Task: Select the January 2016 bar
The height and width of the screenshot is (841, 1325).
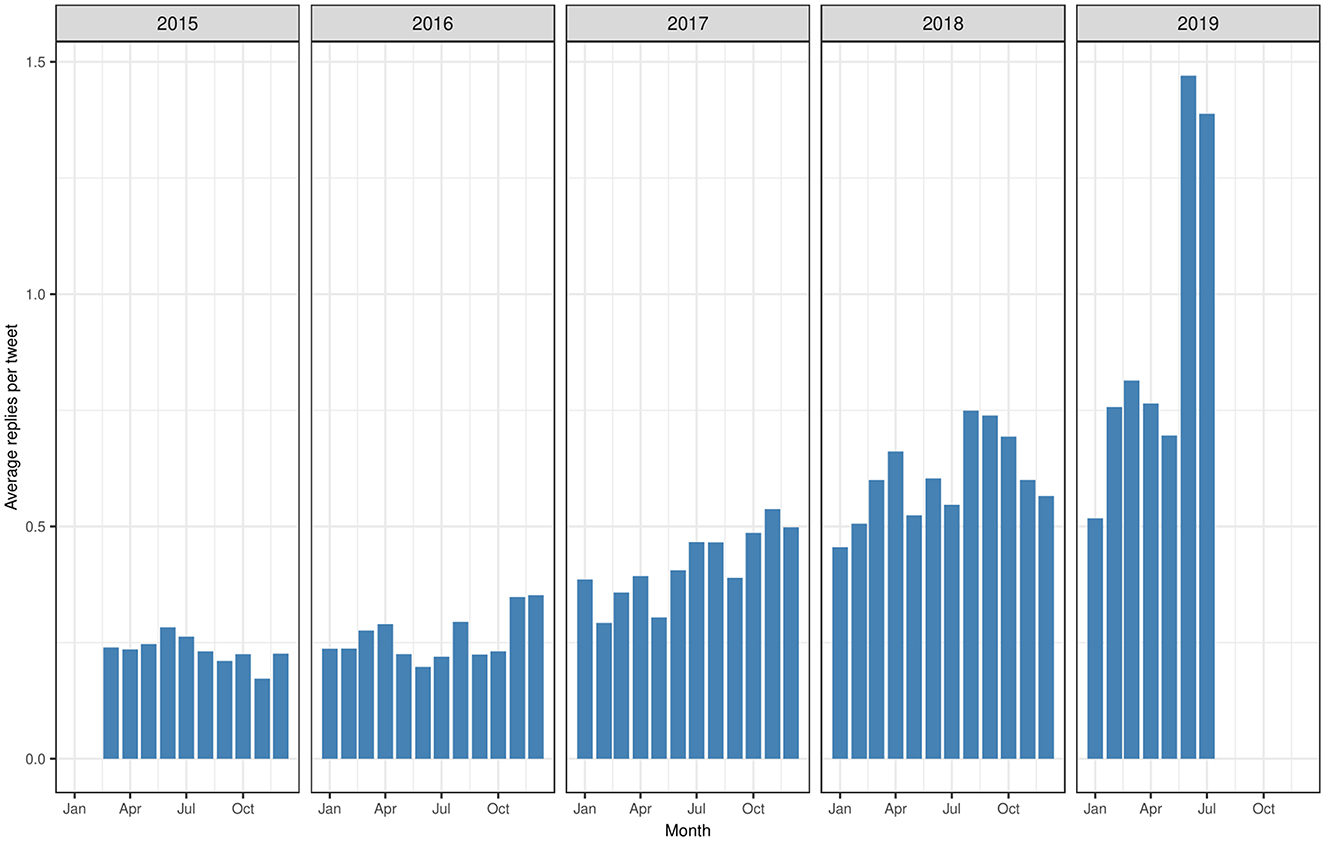Action: pyautogui.click(x=329, y=704)
